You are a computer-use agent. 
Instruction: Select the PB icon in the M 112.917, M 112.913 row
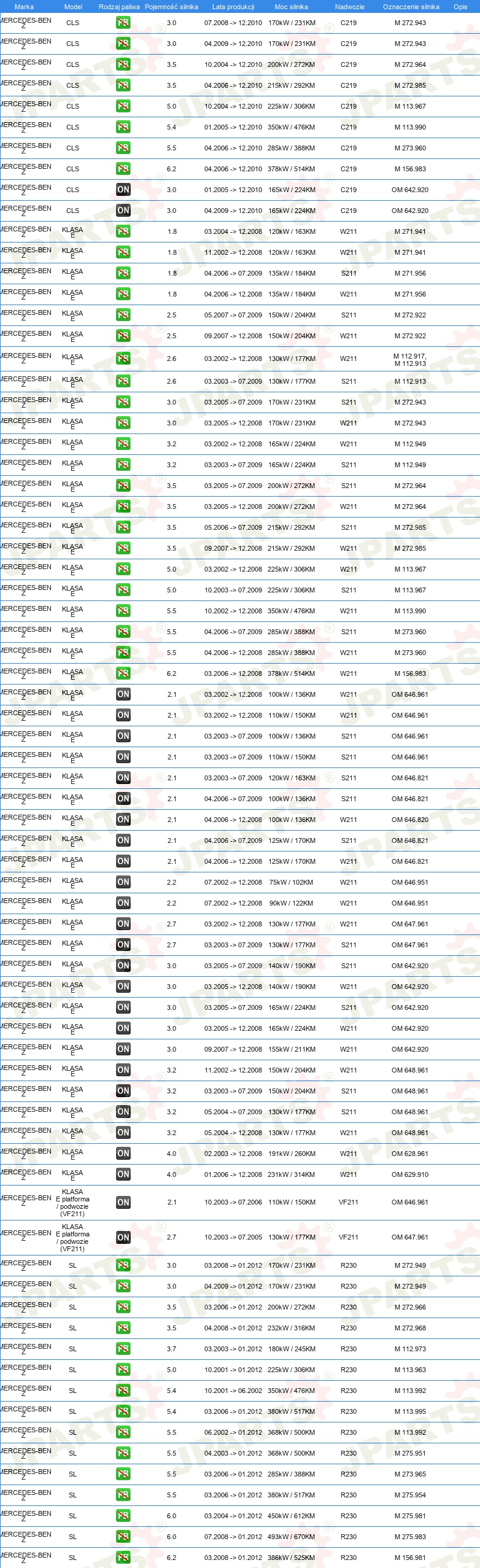(x=123, y=359)
